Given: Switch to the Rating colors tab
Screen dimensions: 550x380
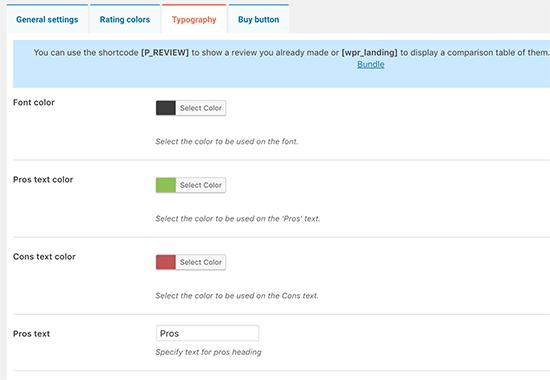Looking at the screenshot, I should pyautogui.click(x=125, y=19).
